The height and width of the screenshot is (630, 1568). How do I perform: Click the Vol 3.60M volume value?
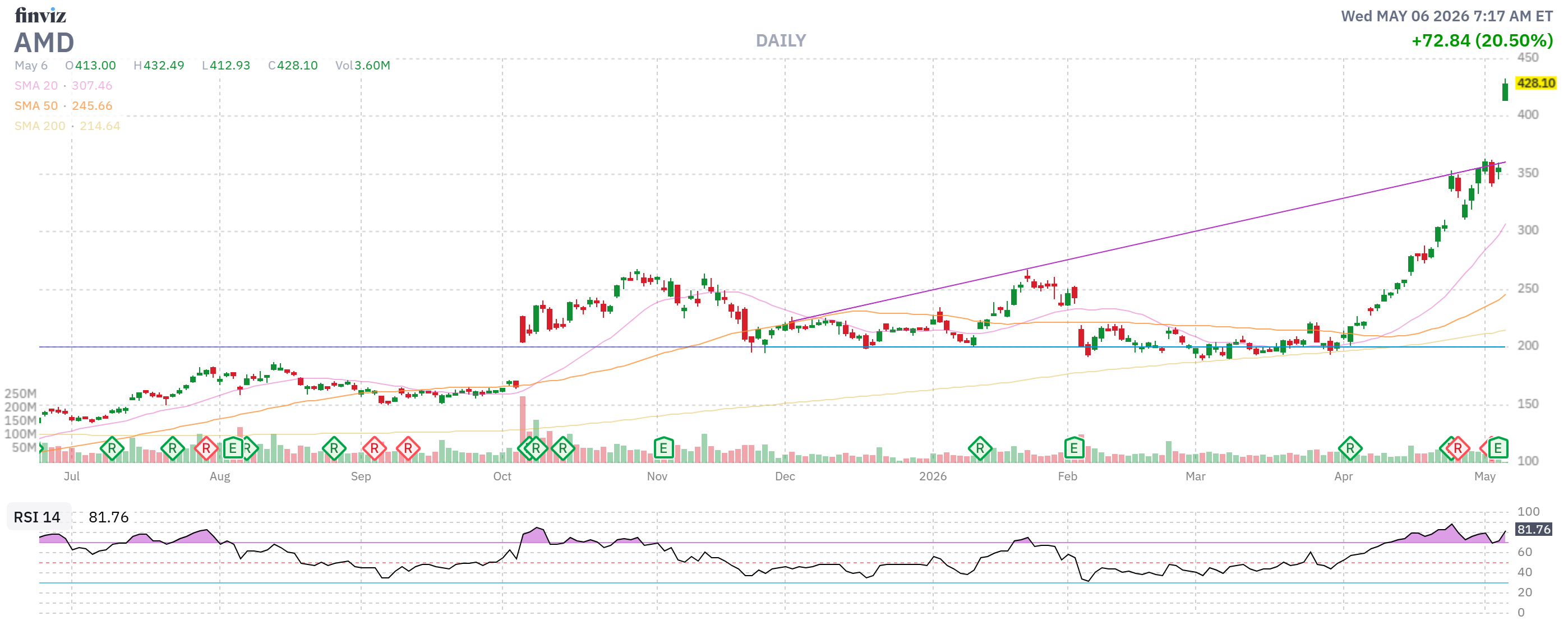[363, 66]
